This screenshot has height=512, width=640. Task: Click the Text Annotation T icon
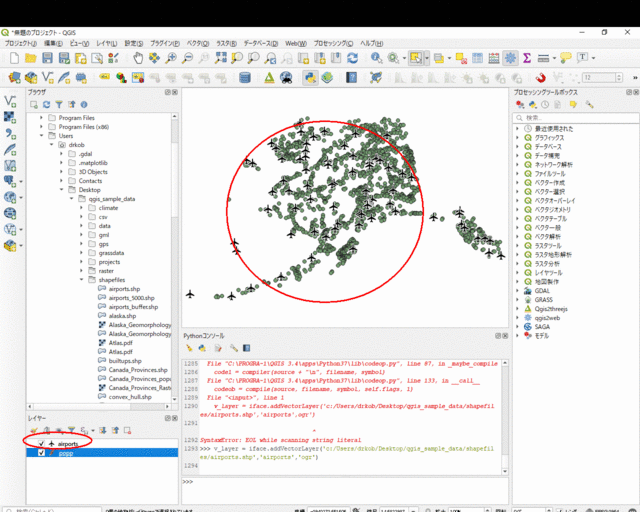point(582,58)
